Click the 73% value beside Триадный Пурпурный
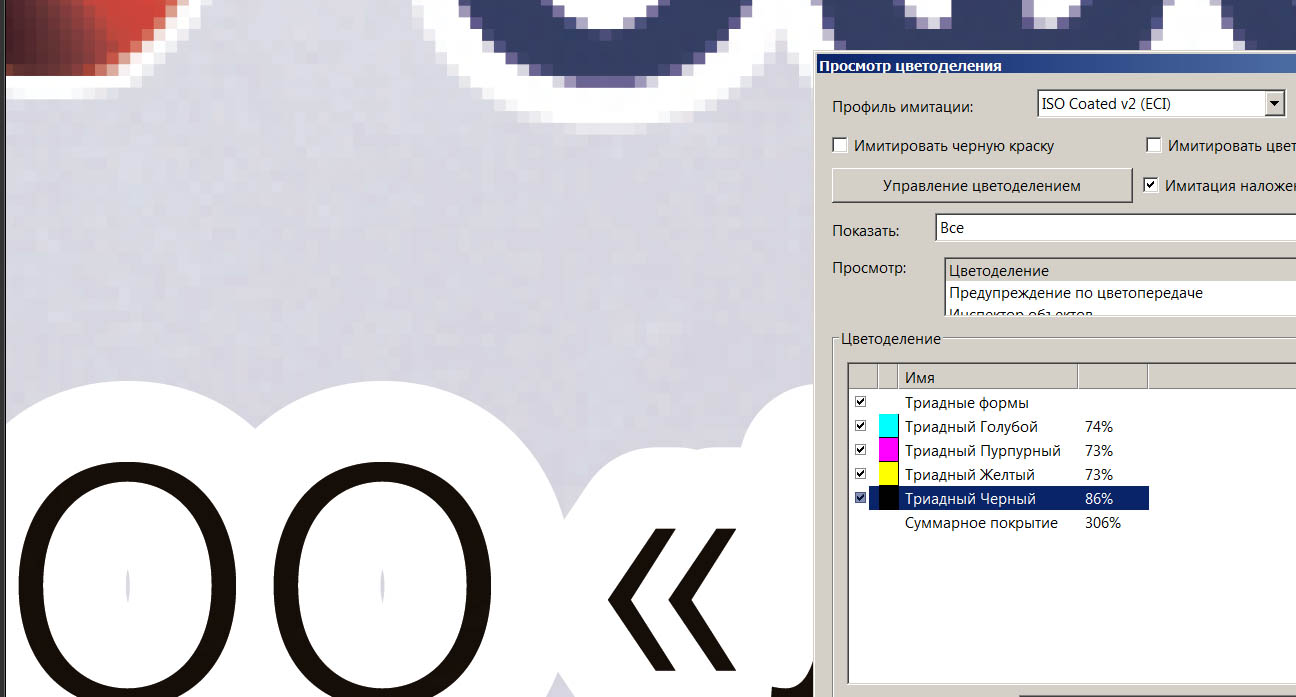Screen dimensions: 1296x697 pyautogui.click(x=1098, y=451)
